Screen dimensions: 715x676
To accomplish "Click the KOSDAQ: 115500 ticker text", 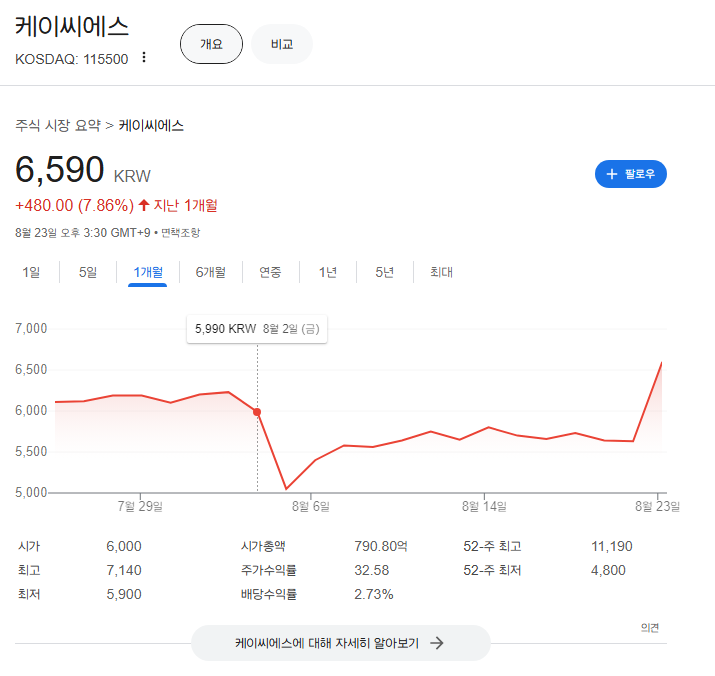I will pyautogui.click(x=72, y=59).
